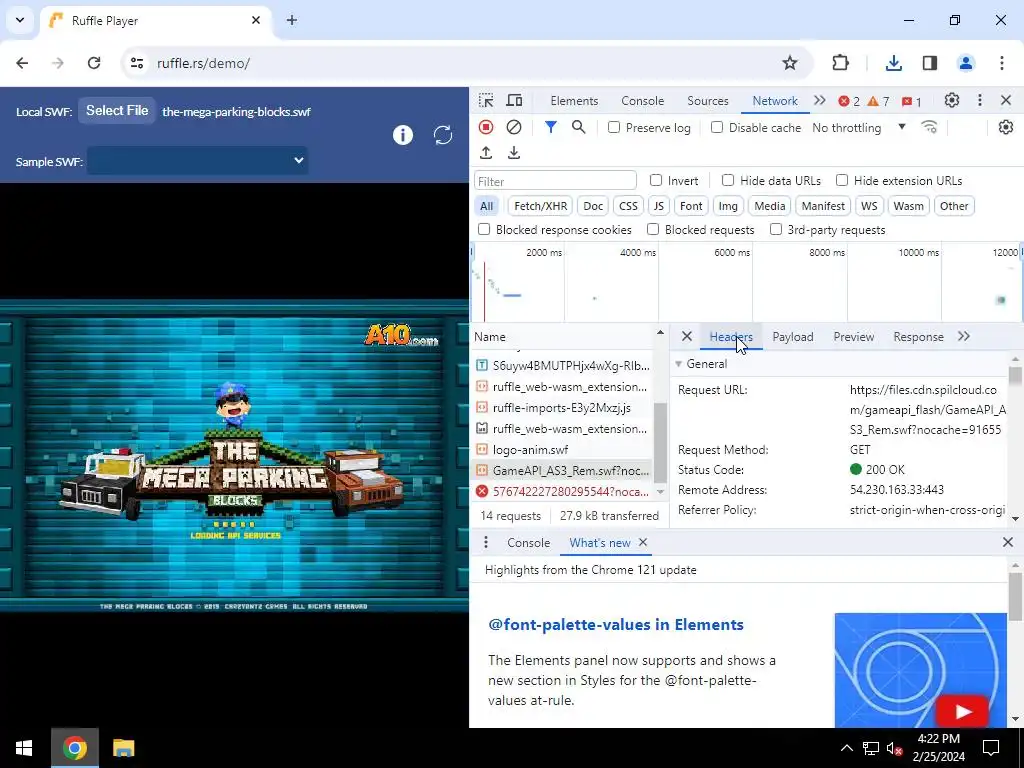Open the Response tab
The image size is (1024, 768).
(x=918, y=337)
